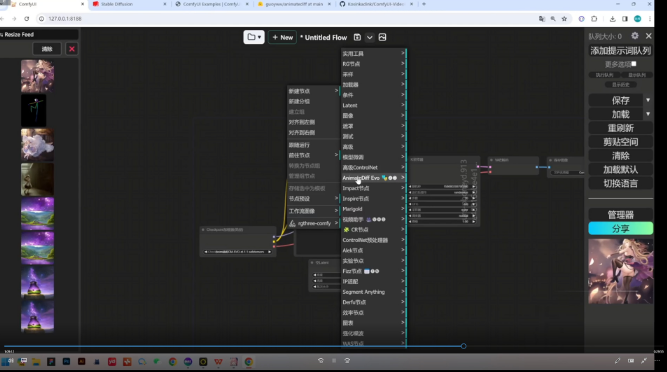667x372 pixels.
Task: Click the 管理器 manager button
Action: coord(621,215)
